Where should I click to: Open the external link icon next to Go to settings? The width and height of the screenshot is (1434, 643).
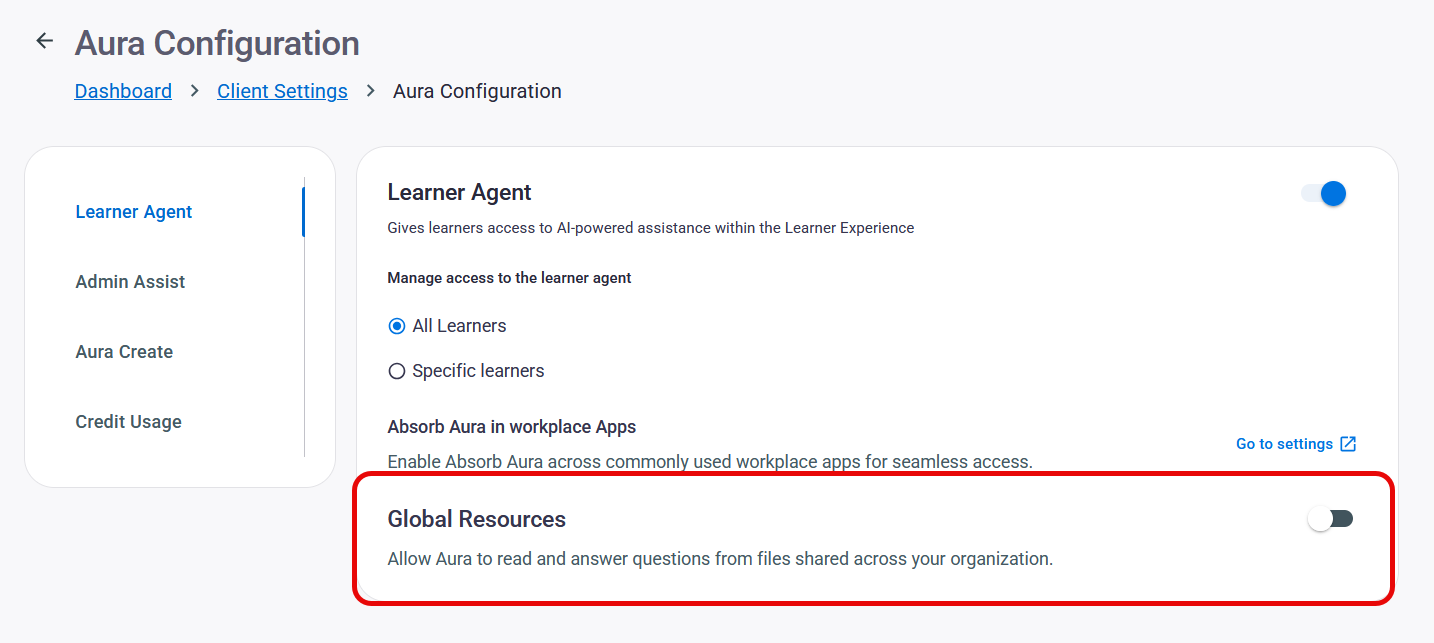(1348, 444)
